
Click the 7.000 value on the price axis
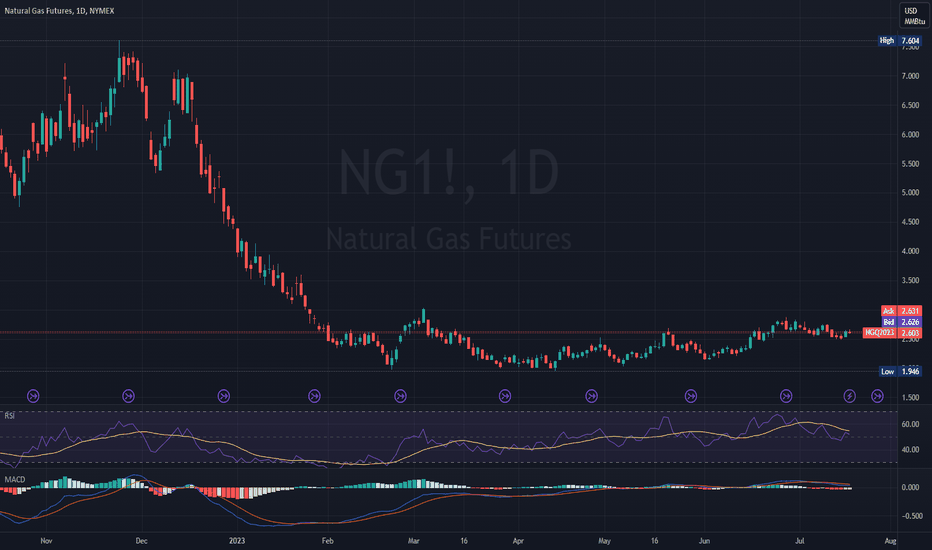tap(910, 76)
